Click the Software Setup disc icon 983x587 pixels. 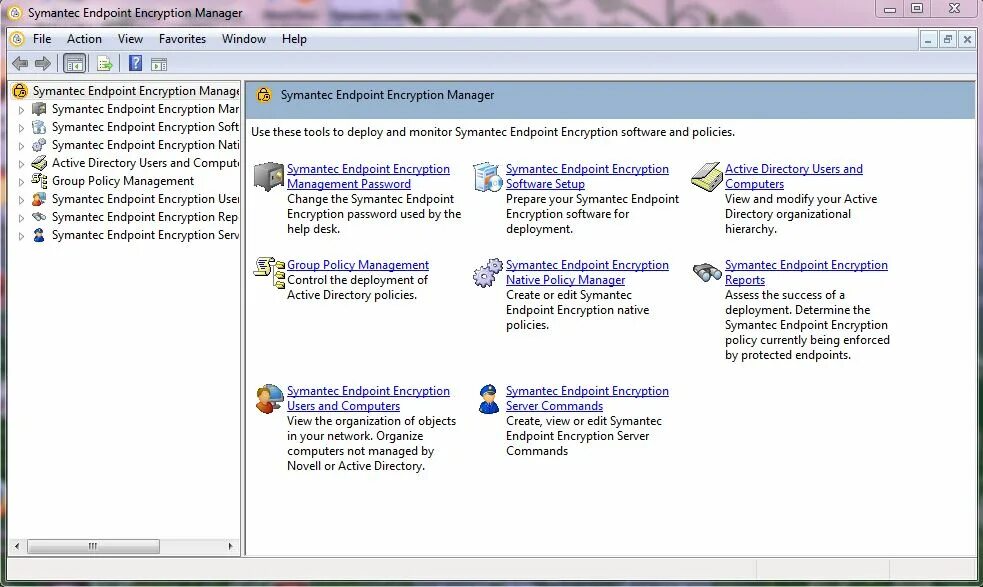point(488,176)
